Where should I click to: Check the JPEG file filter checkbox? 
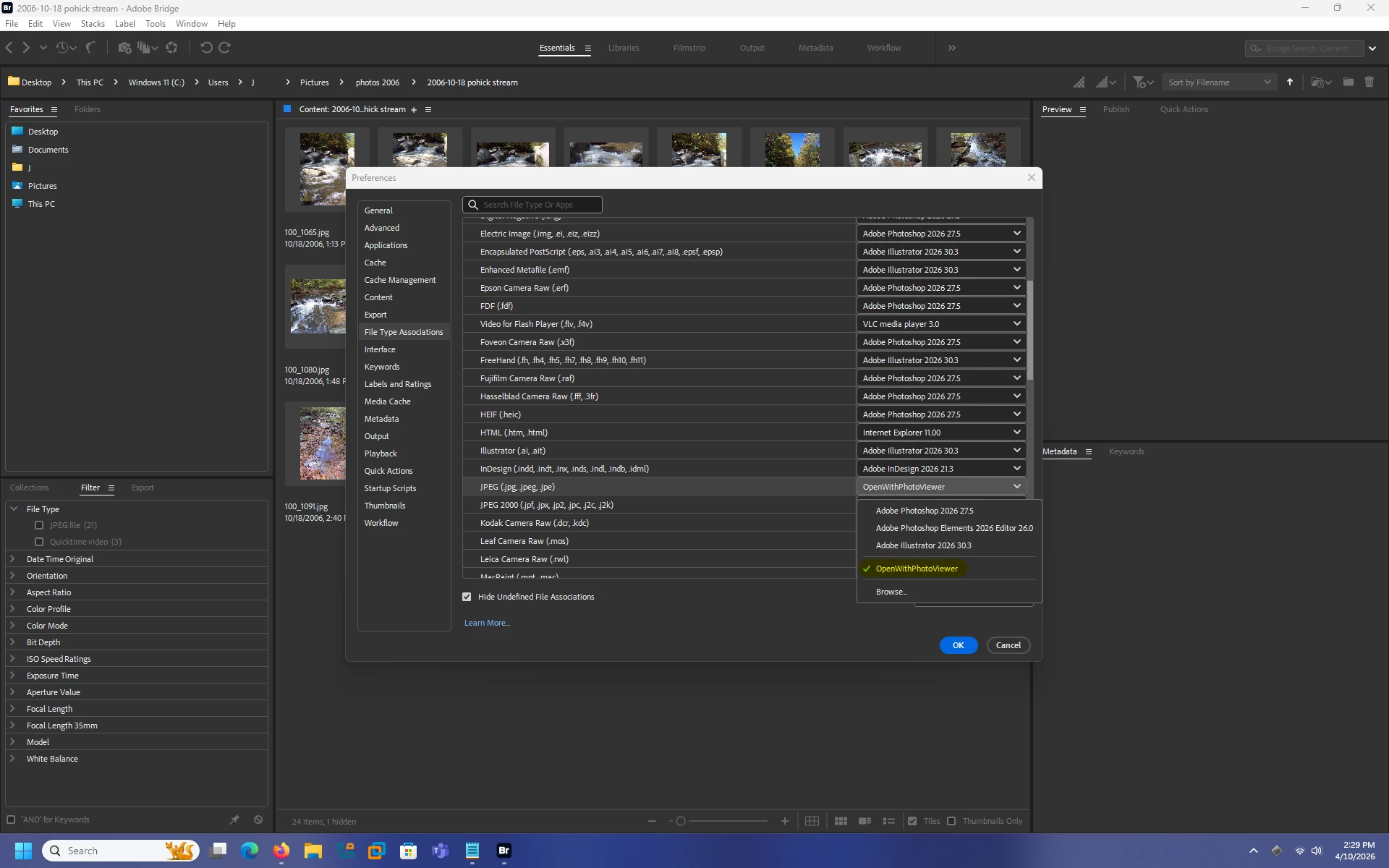39,525
